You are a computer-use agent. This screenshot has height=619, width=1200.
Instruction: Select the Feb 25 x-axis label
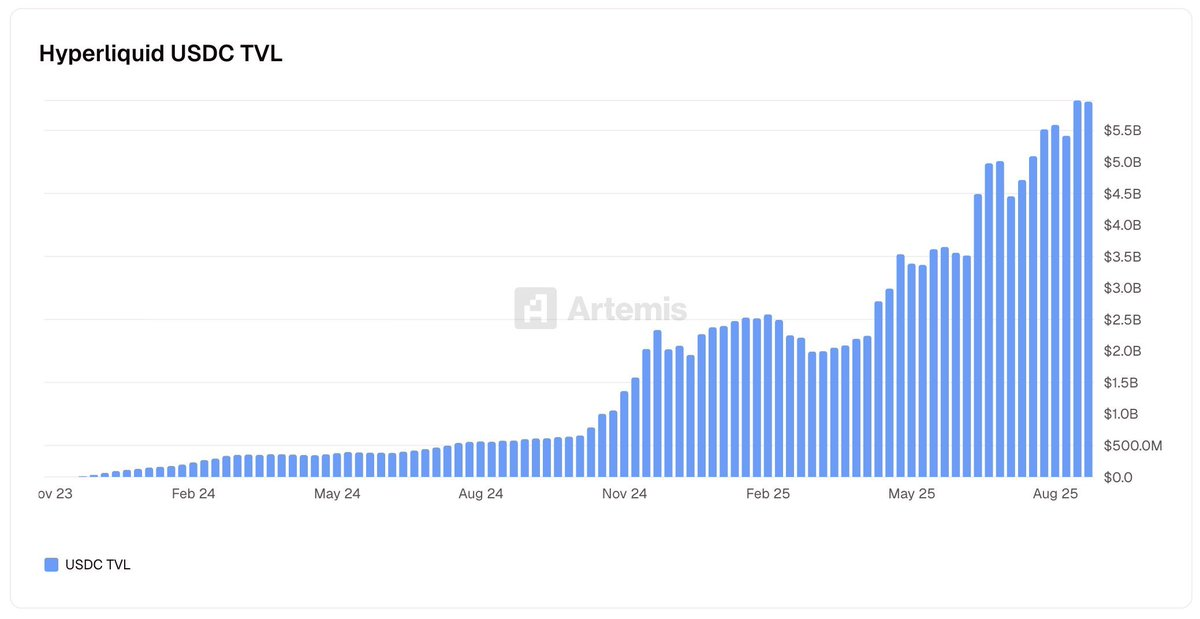(x=769, y=494)
